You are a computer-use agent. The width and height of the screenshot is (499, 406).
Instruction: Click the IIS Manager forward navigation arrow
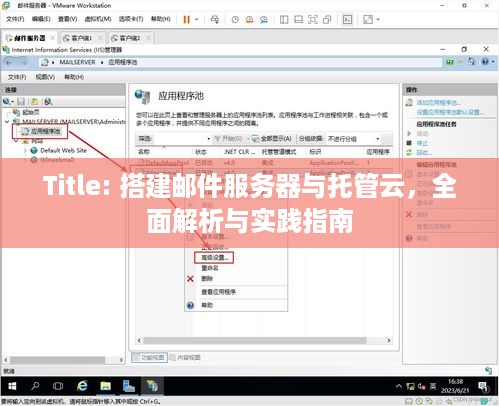tap(23, 62)
